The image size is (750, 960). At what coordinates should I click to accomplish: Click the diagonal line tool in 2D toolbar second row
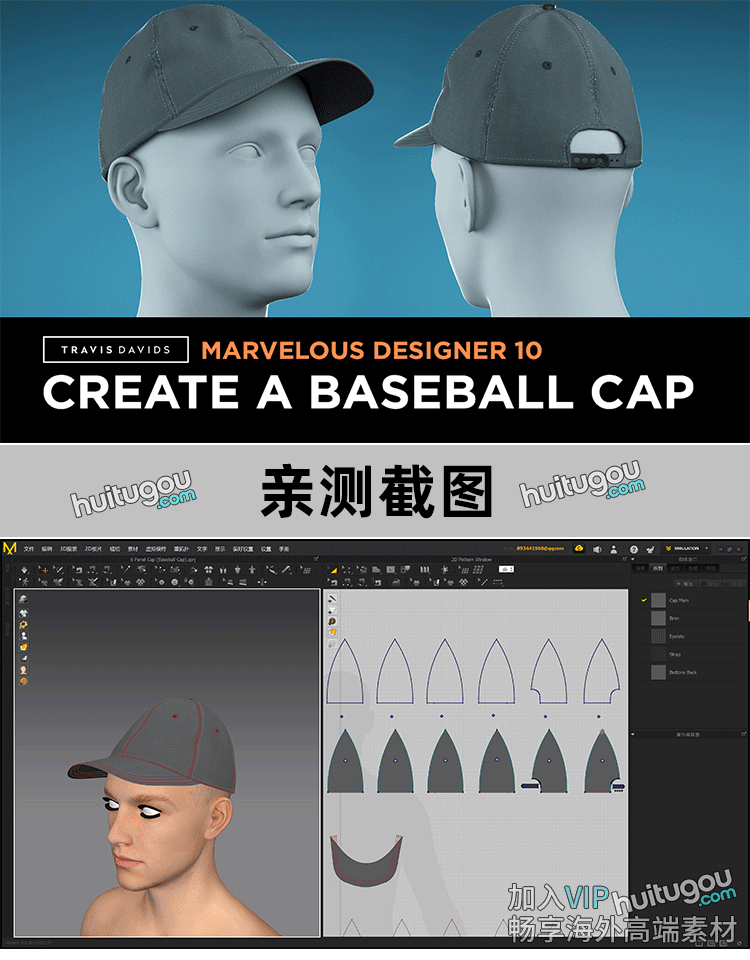[484, 582]
